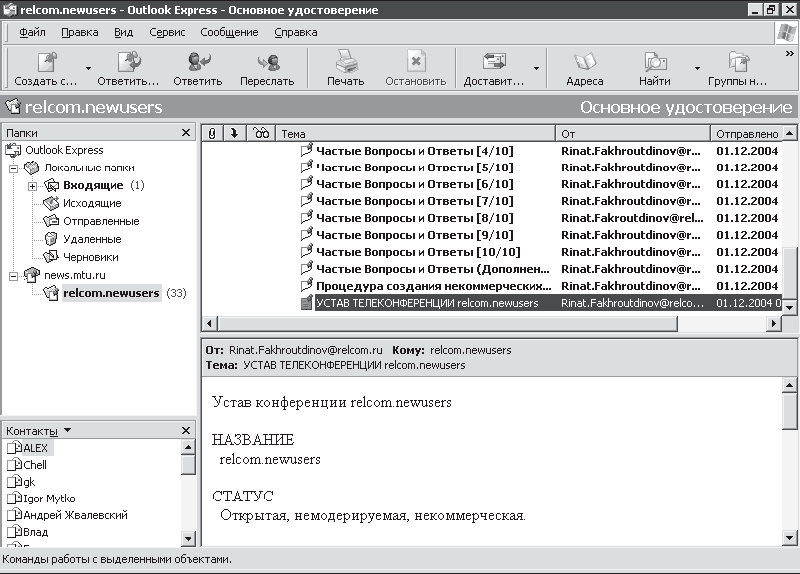Click the Создать сообщение toolbar icon
The width and height of the screenshot is (800, 574).
coord(46,63)
